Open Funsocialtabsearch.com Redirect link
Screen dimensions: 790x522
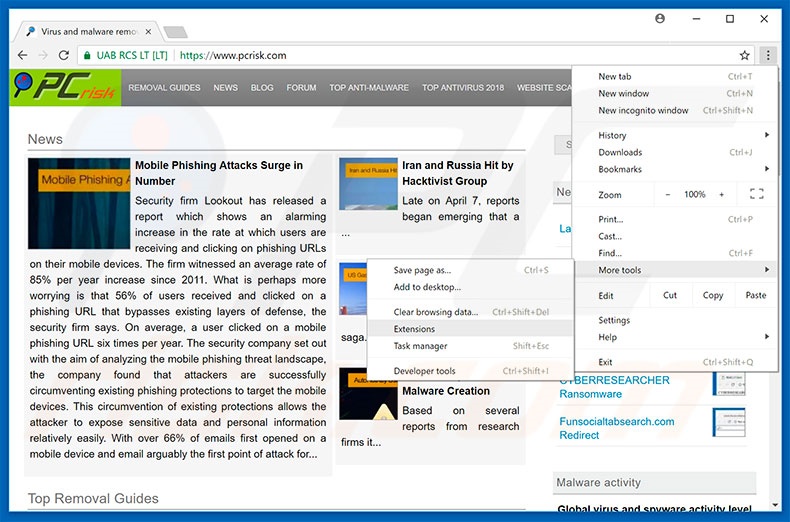[617, 428]
